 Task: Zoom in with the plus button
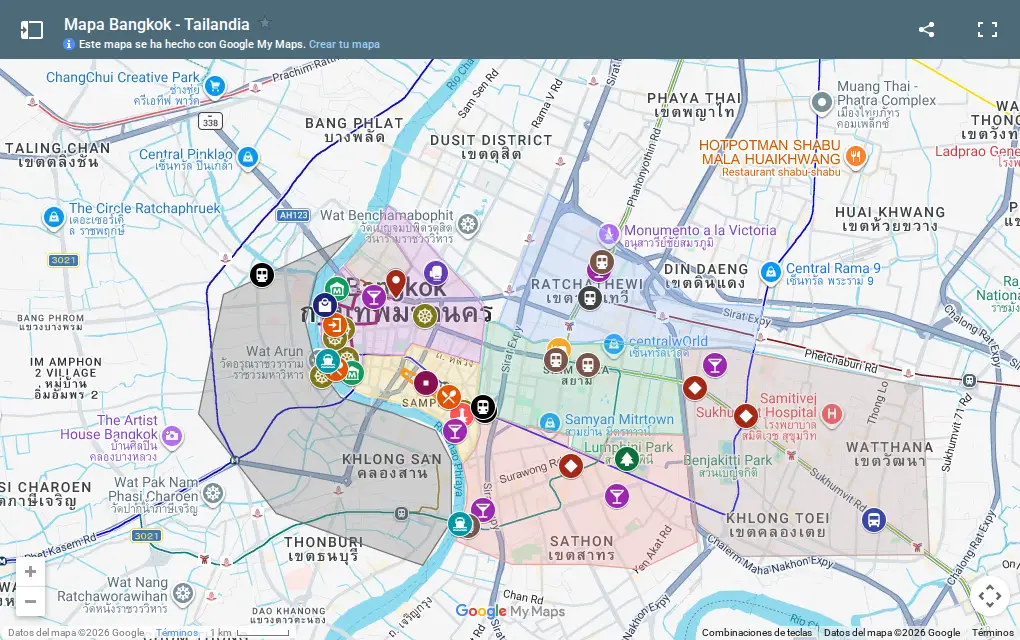click(30, 572)
